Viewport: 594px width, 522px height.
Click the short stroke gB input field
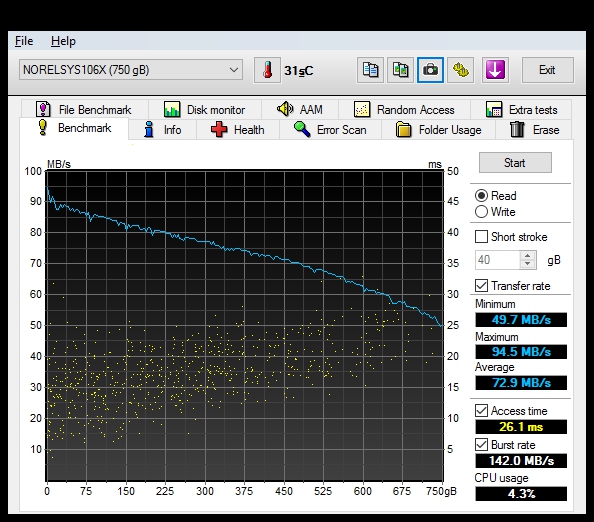pos(498,260)
